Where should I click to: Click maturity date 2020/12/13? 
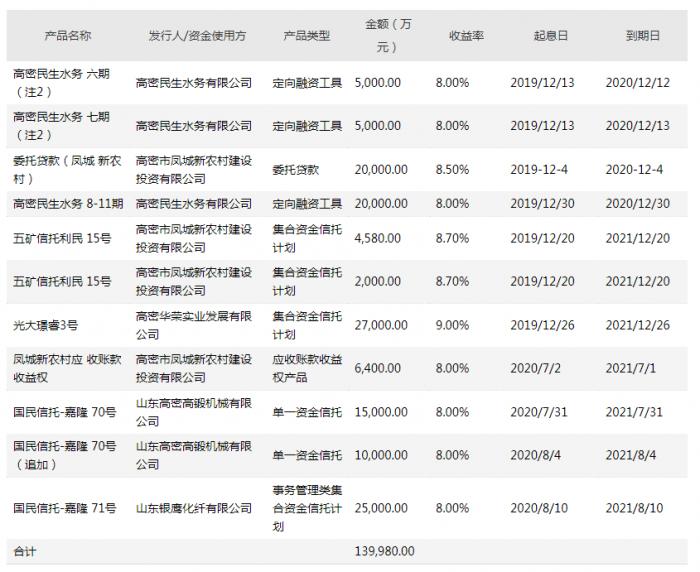[638, 126]
